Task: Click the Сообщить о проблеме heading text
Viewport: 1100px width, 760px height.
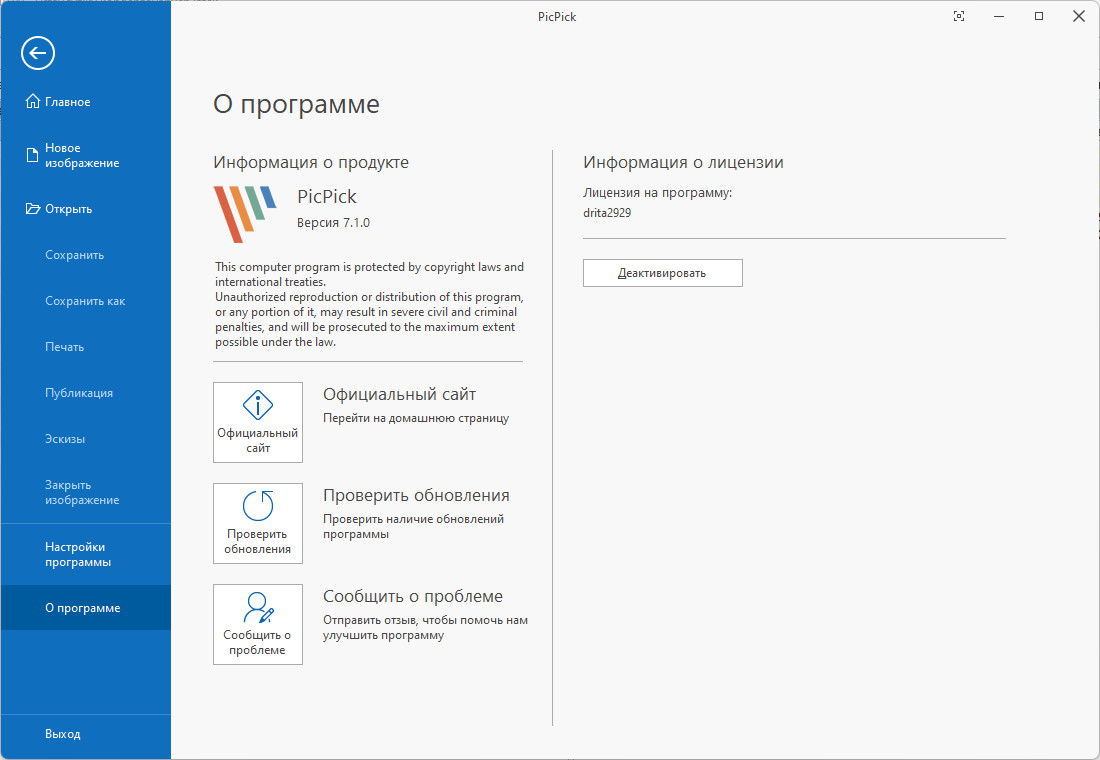Action: click(412, 596)
